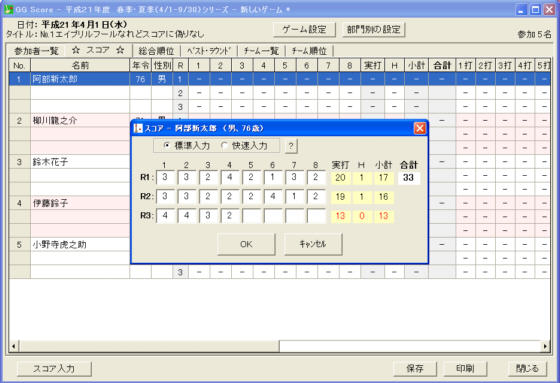Click the R3 実打 value 13 in red
This screenshot has height=383, width=560.
(x=340, y=216)
